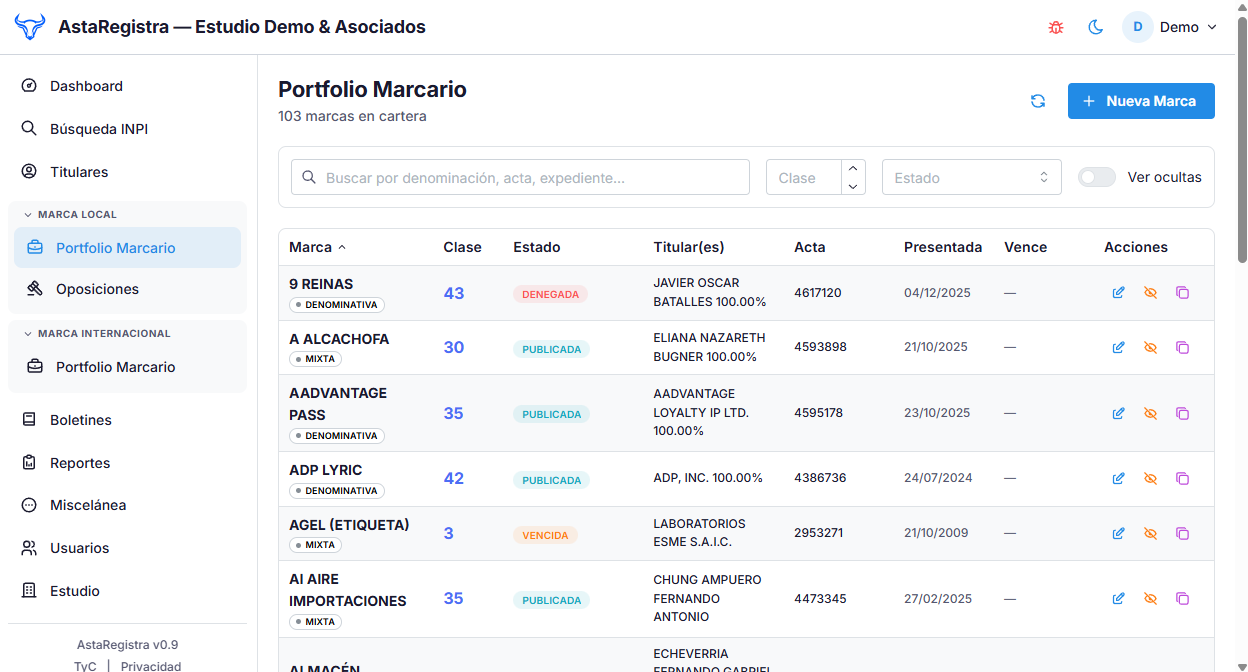Screen dimensions: 1248x672
Task: Select Portfolio Marcario under Marca Internacional
Action: [x=127, y=367]
